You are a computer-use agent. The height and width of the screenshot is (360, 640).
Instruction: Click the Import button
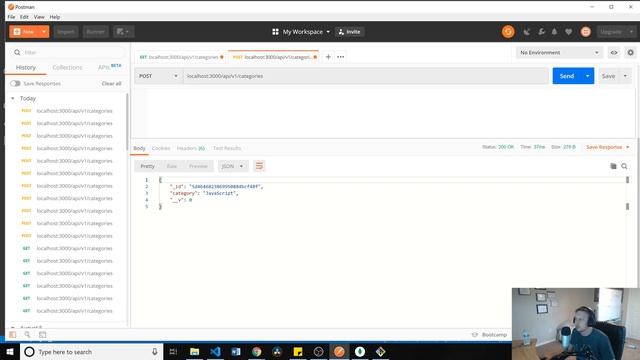(66, 32)
